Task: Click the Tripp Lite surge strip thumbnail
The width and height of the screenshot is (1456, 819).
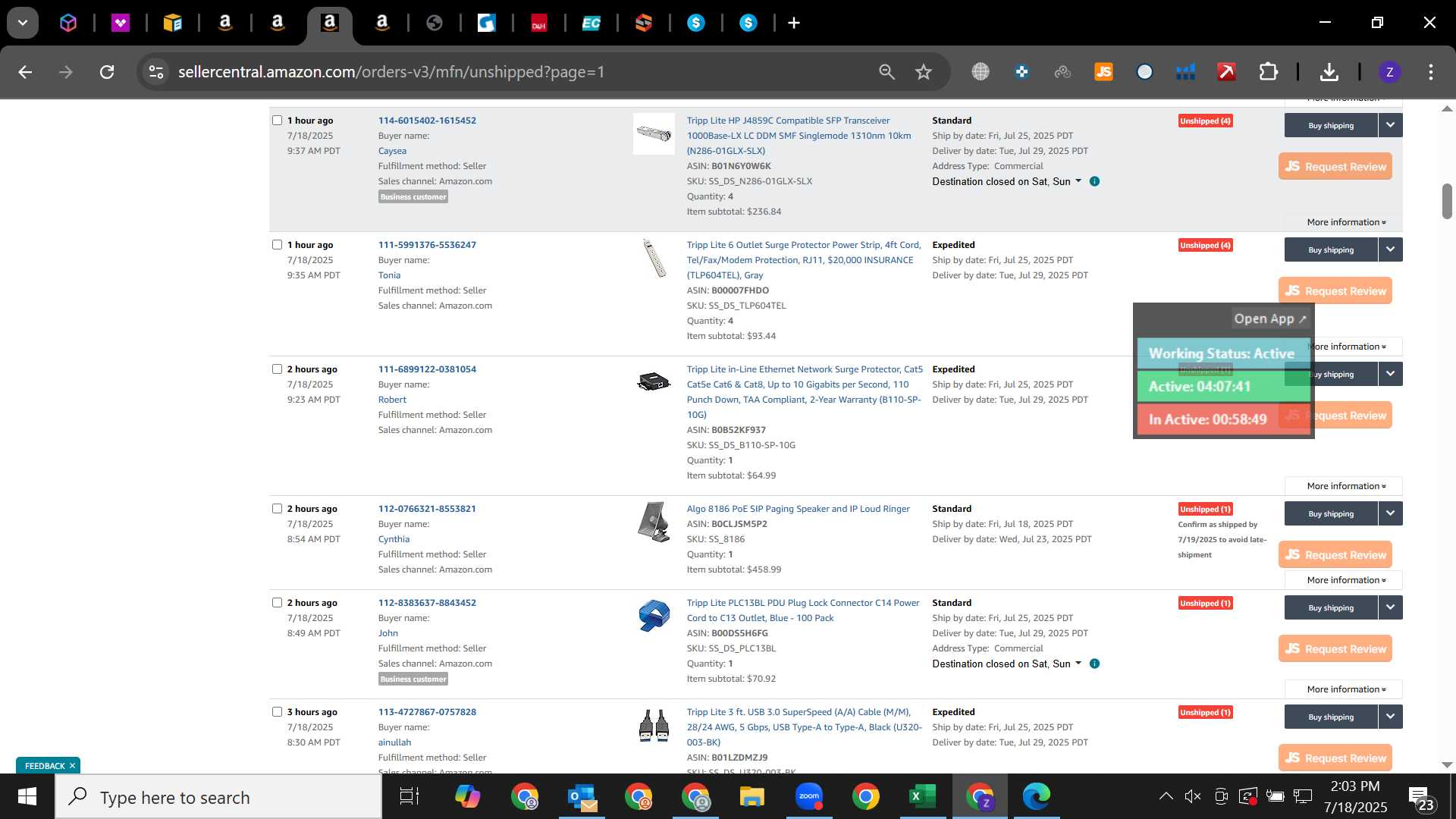Action: (x=654, y=259)
